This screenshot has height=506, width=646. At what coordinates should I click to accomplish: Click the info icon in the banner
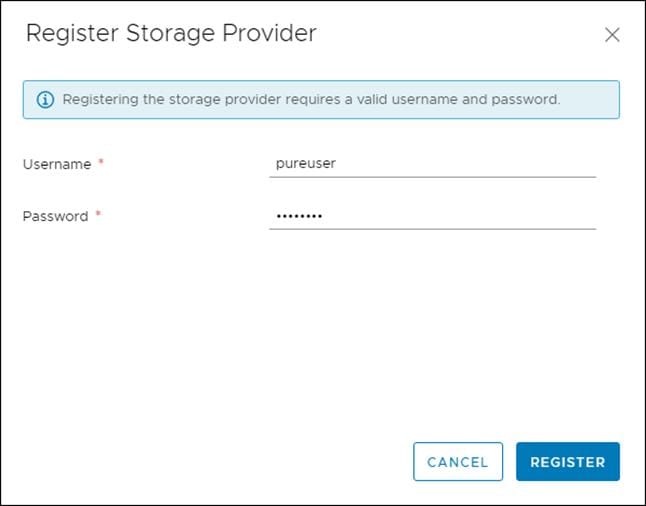point(45,100)
